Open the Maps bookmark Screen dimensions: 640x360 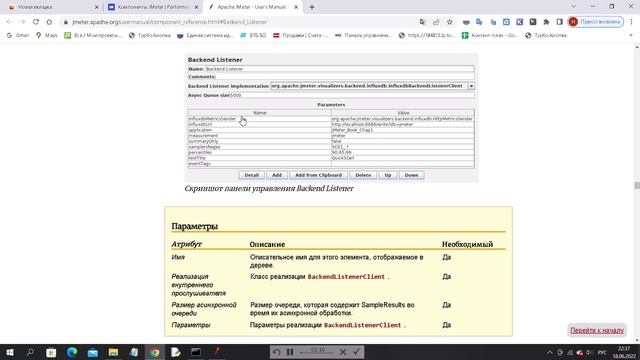[x=47, y=36]
